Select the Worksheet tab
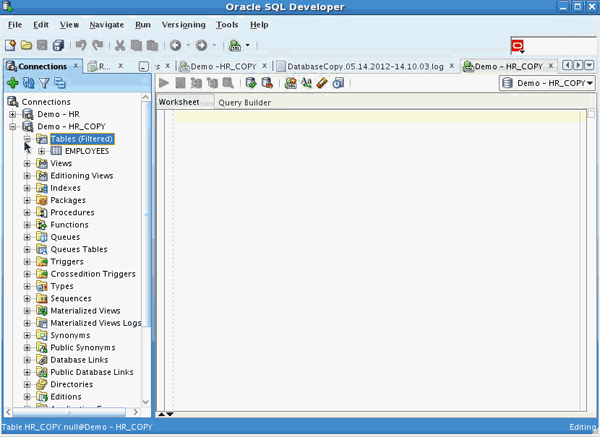 click(x=179, y=102)
